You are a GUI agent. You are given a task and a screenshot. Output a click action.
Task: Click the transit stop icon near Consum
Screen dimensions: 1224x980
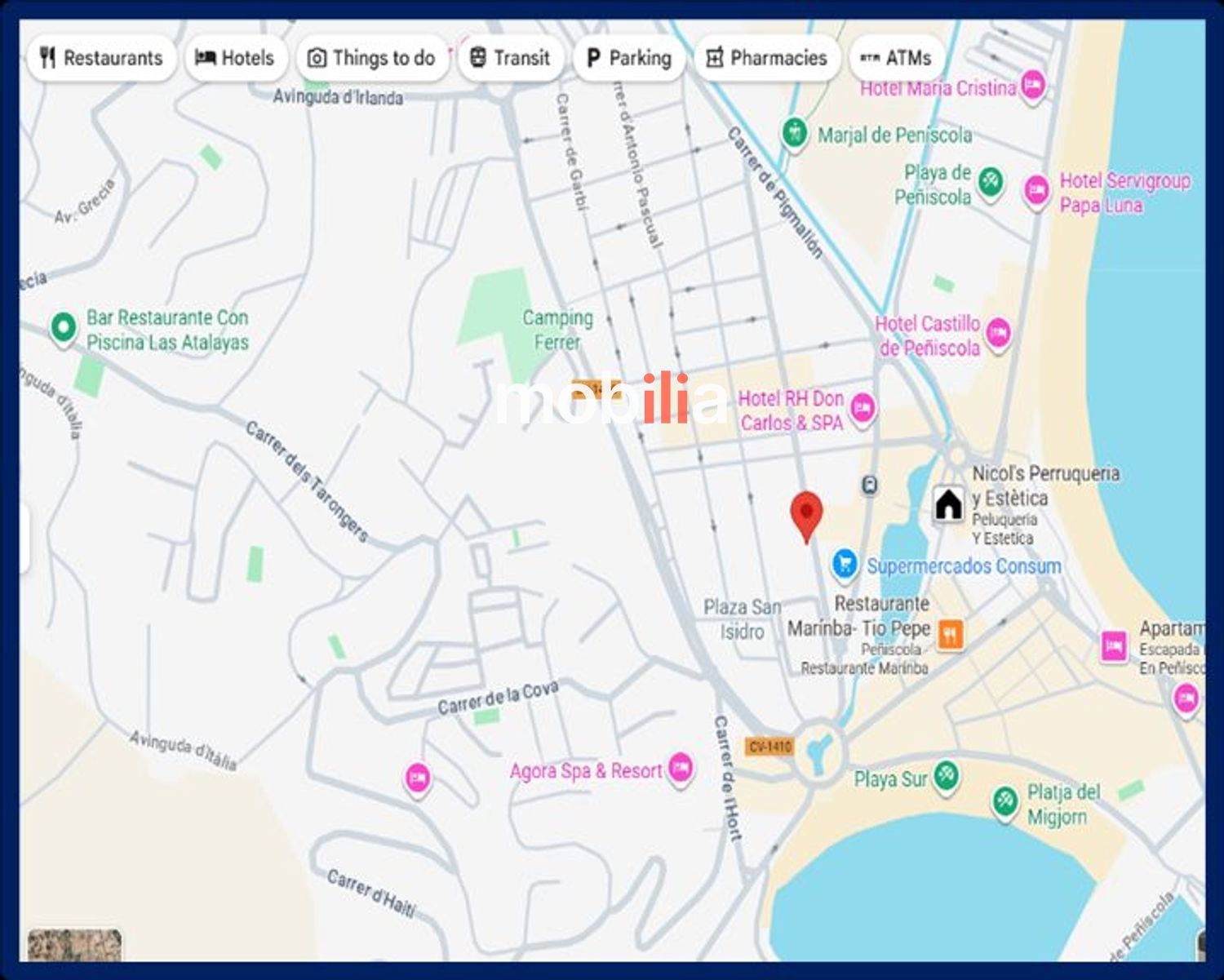pyautogui.click(x=870, y=486)
